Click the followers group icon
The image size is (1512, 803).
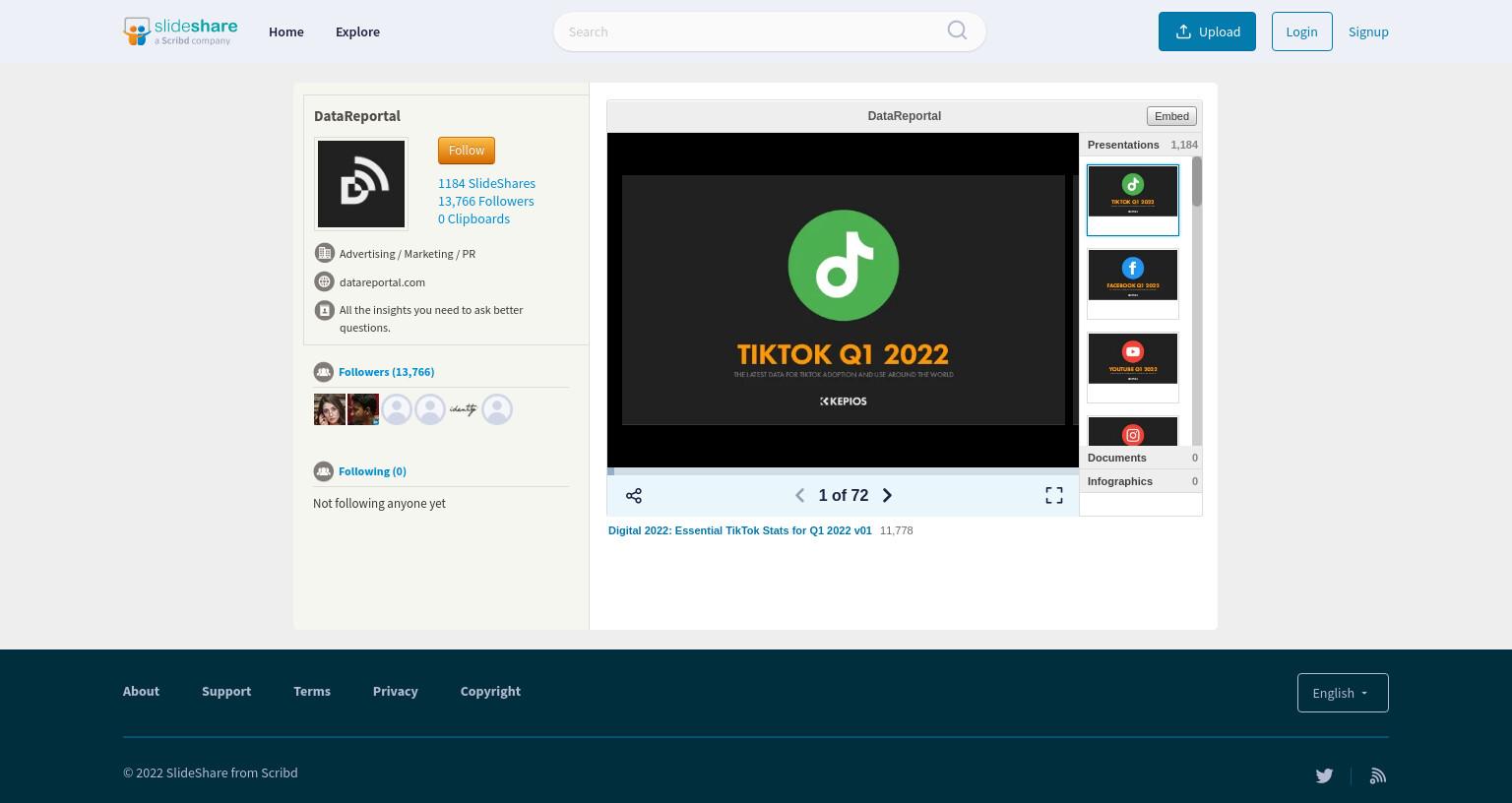[323, 372]
